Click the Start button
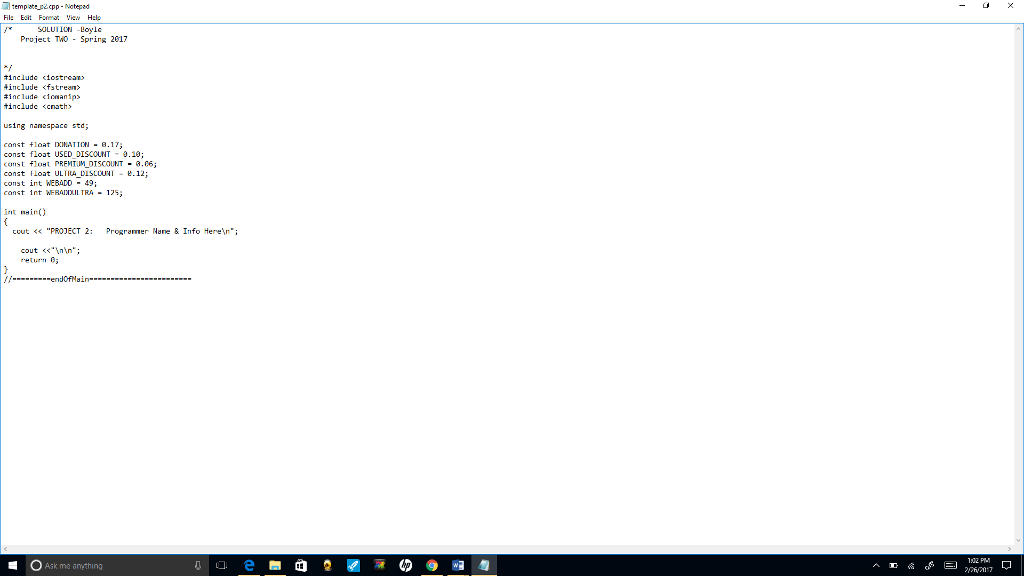The height and width of the screenshot is (576, 1024). pyautogui.click(x=11, y=565)
